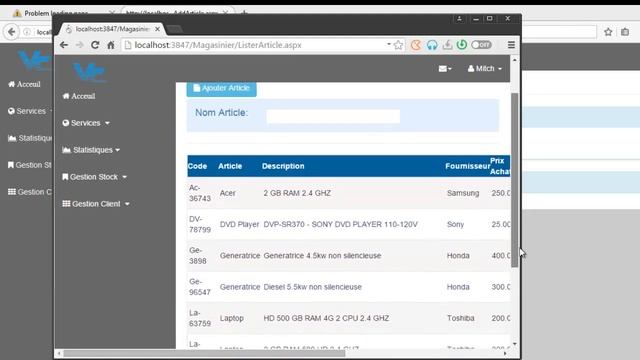This screenshot has height=360, width=640.
Task: Go to Acceuil in the front sidebar
Action: point(79,96)
